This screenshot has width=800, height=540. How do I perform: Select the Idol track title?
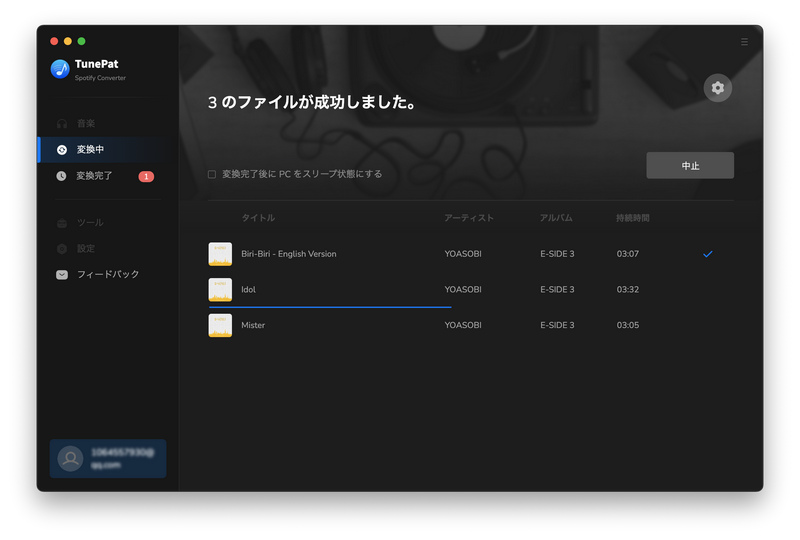point(248,289)
